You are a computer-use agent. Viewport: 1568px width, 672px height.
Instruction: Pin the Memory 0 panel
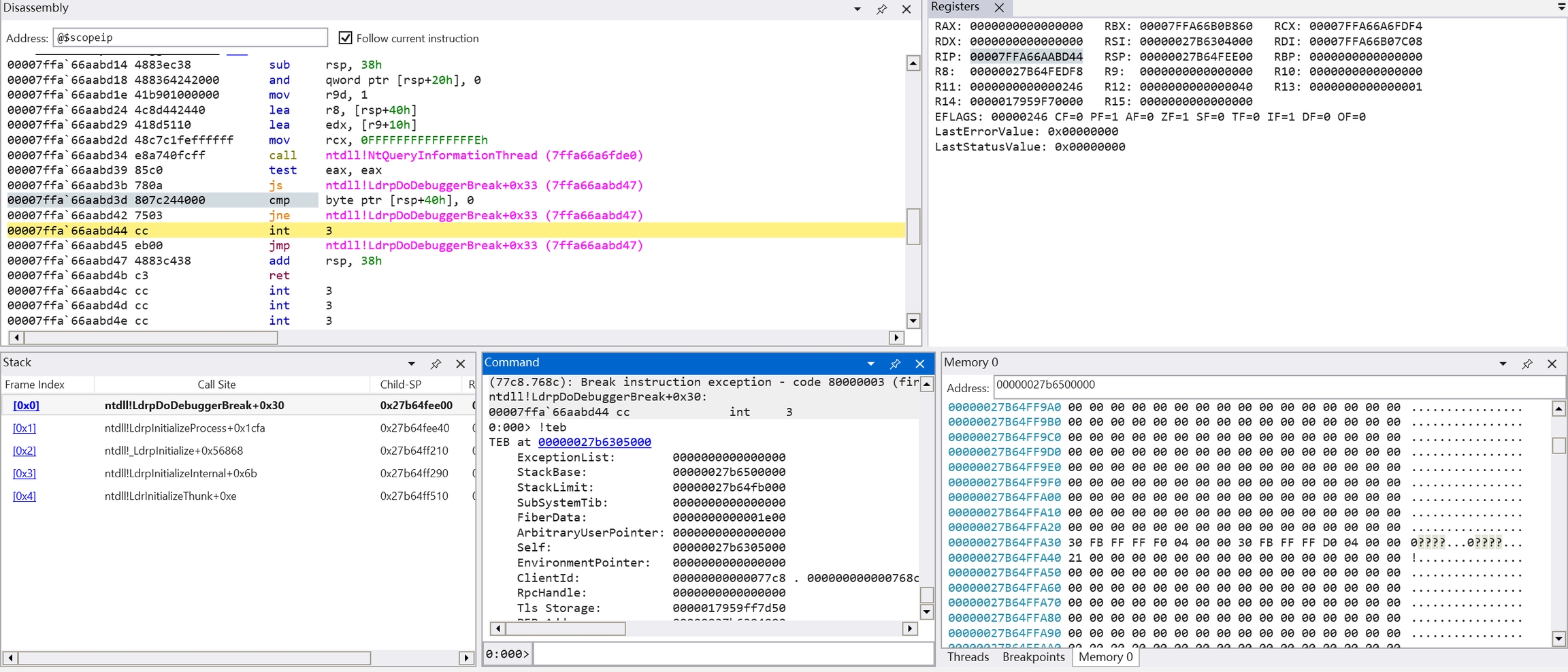coord(1527,364)
